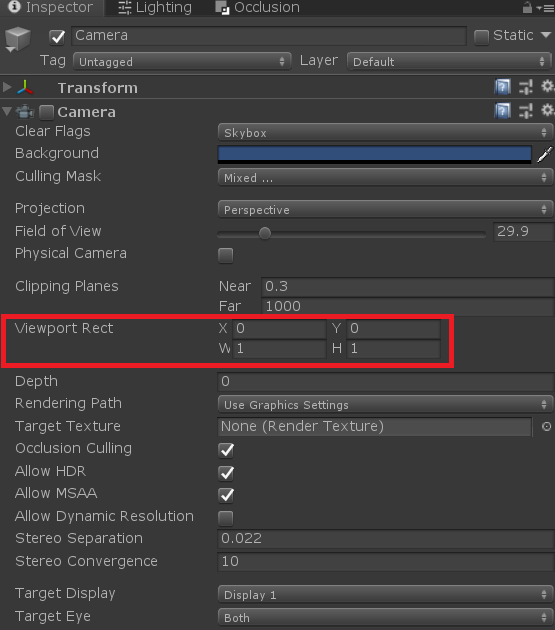
Task: Toggle the Physical Camera checkbox
Action: [225, 255]
